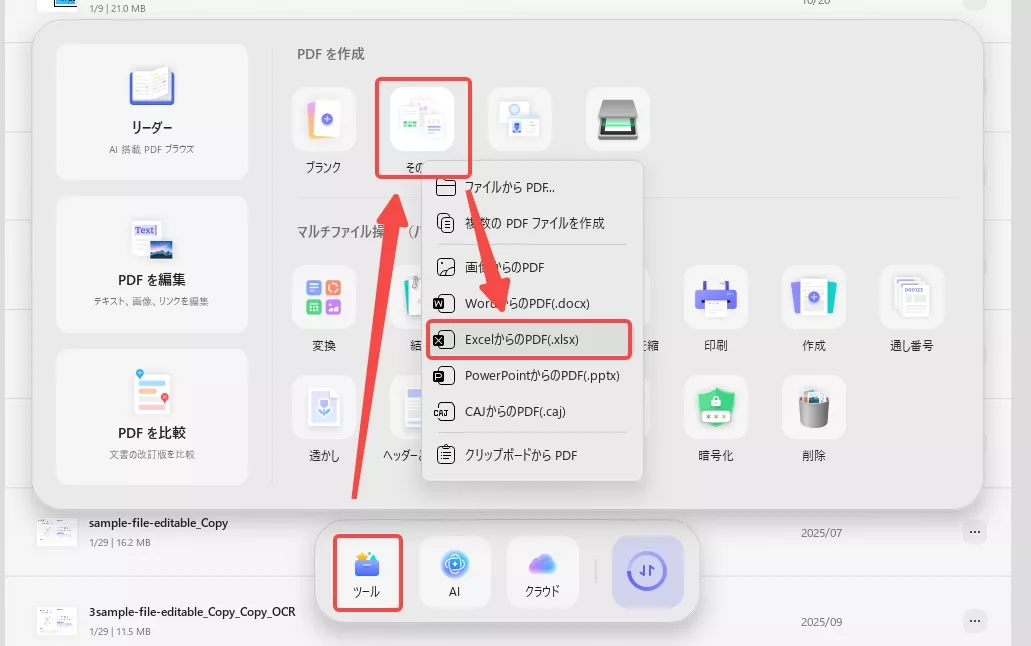This screenshot has height=646, width=1031.
Task: Click the CAJ icon in the menu
Action: (x=444, y=412)
